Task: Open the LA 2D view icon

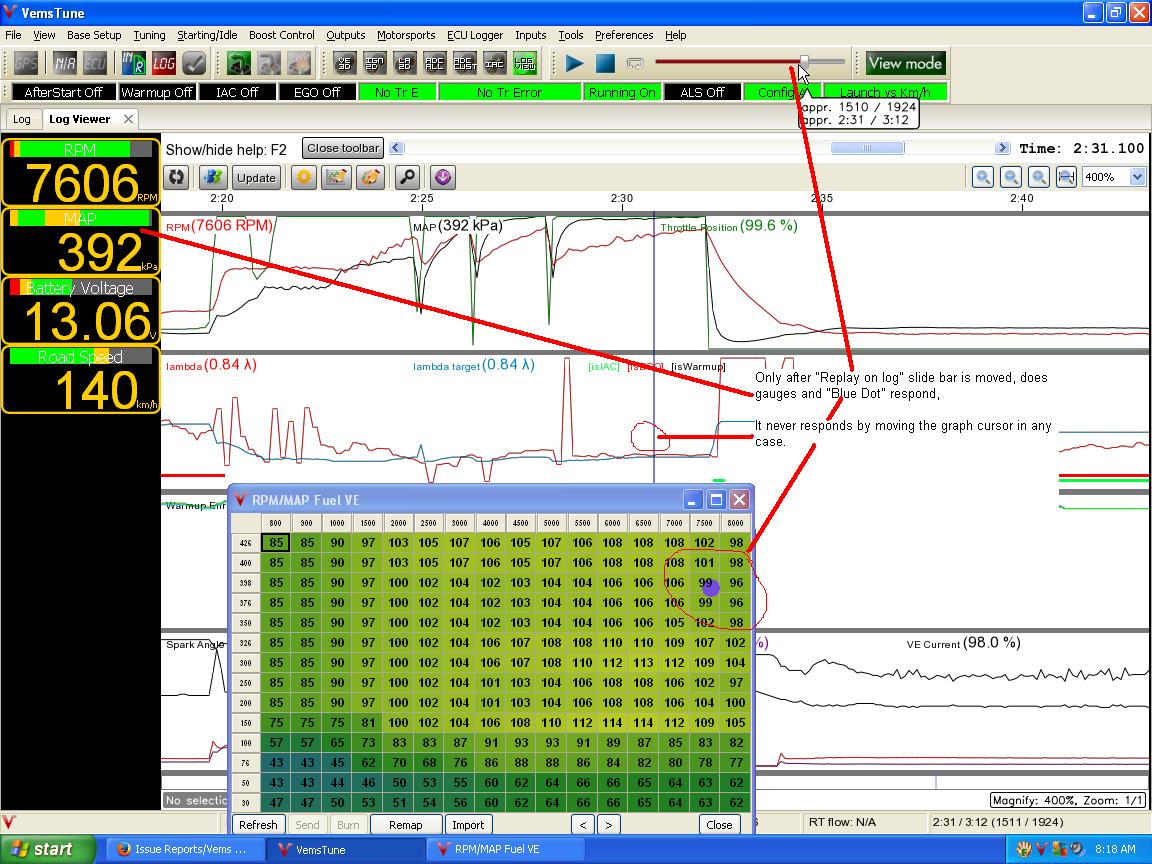Action: coord(405,63)
